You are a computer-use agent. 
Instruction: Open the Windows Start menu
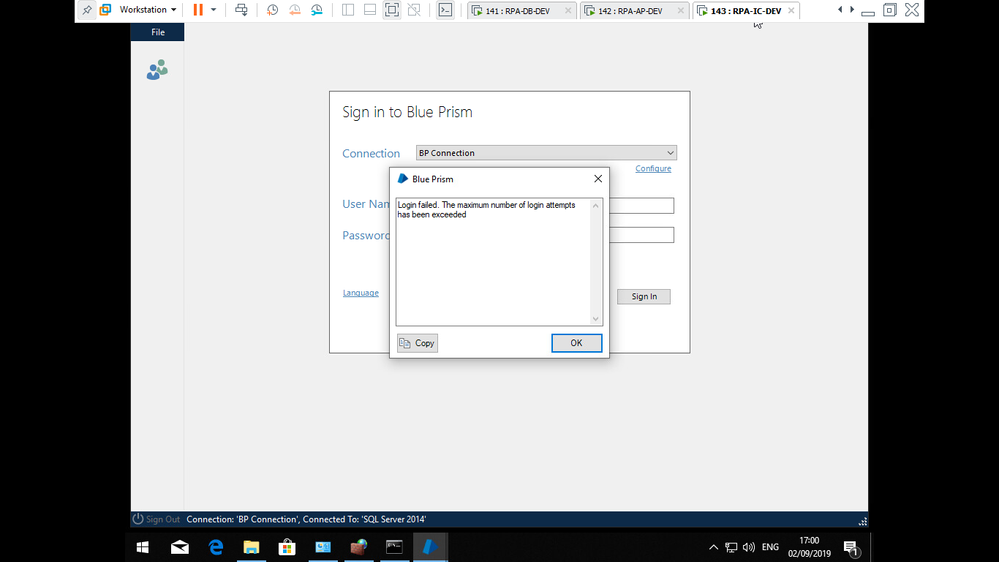point(143,547)
